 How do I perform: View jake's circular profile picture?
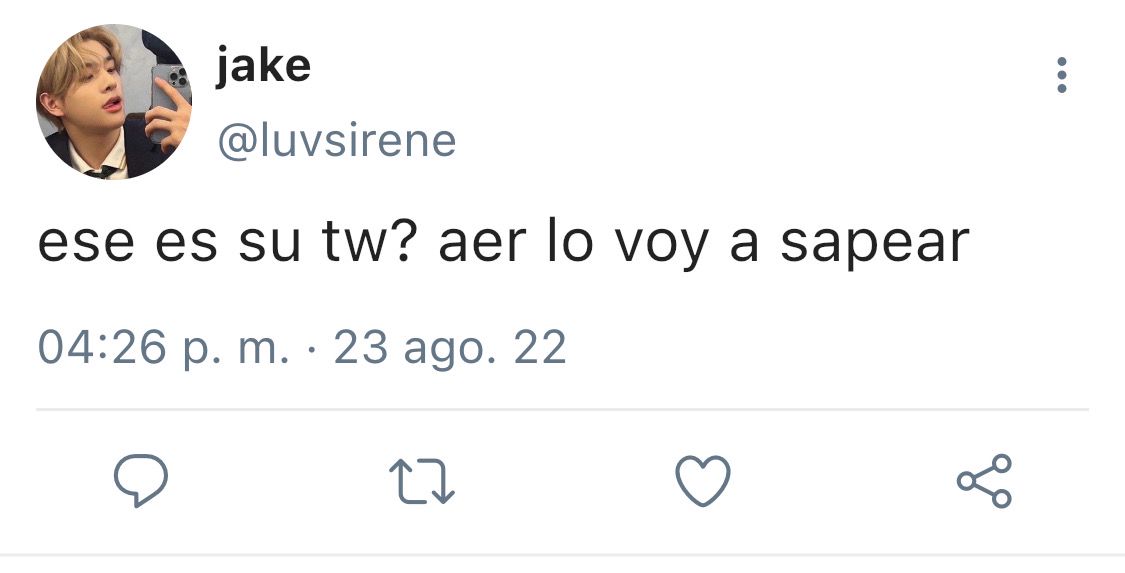click(x=114, y=101)
